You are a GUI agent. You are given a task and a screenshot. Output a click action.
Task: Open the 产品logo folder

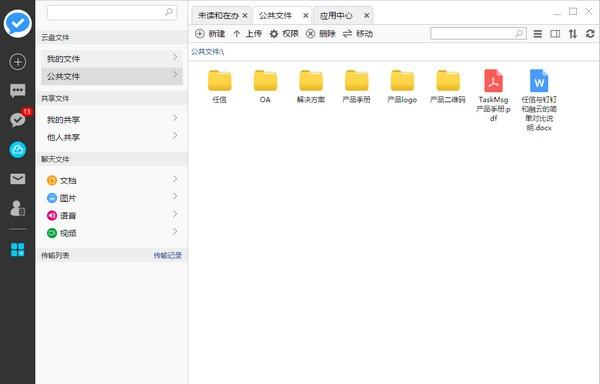[402, 86]
